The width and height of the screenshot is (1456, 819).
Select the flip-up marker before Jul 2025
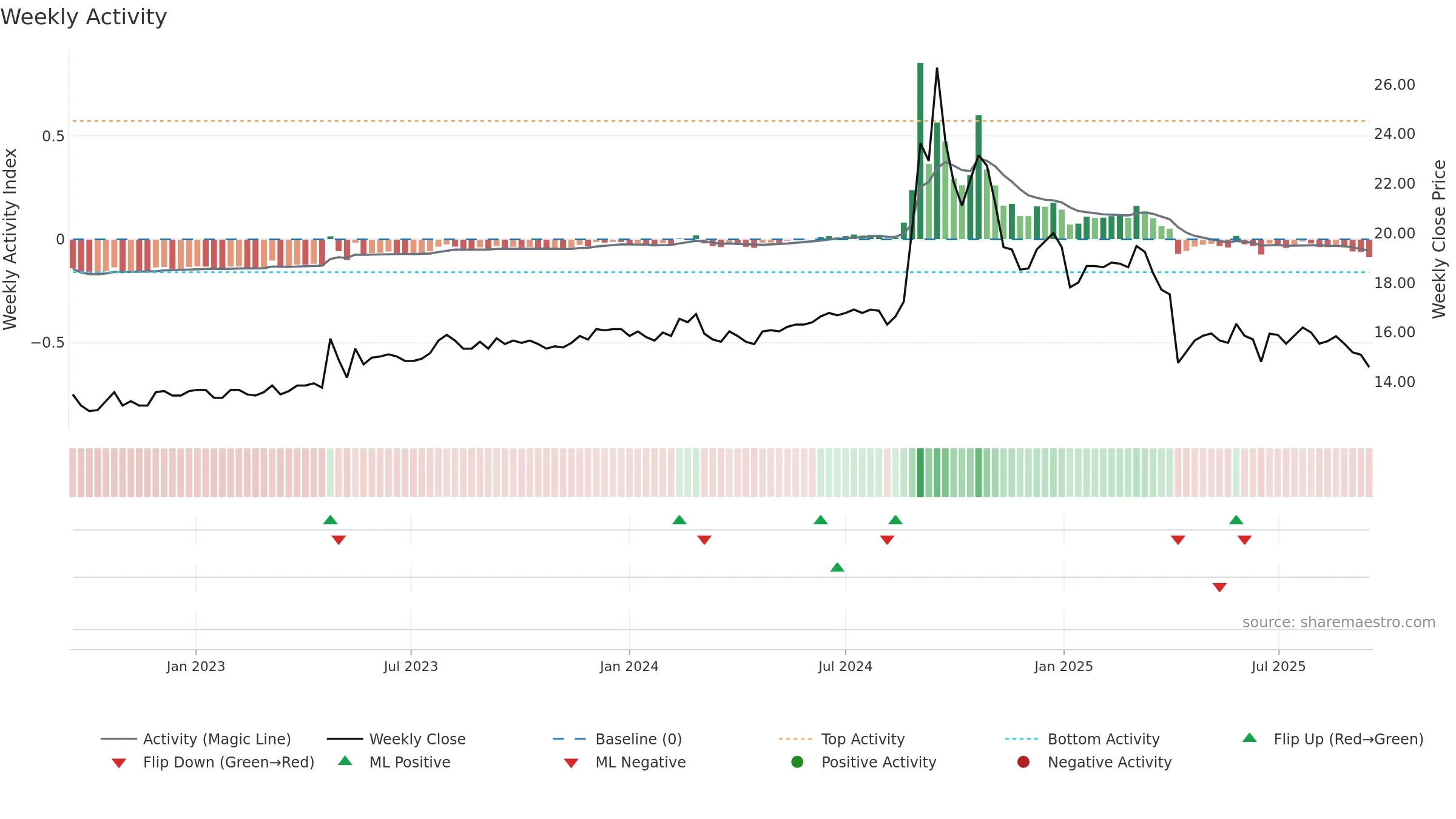click(x=1236, y=520)
